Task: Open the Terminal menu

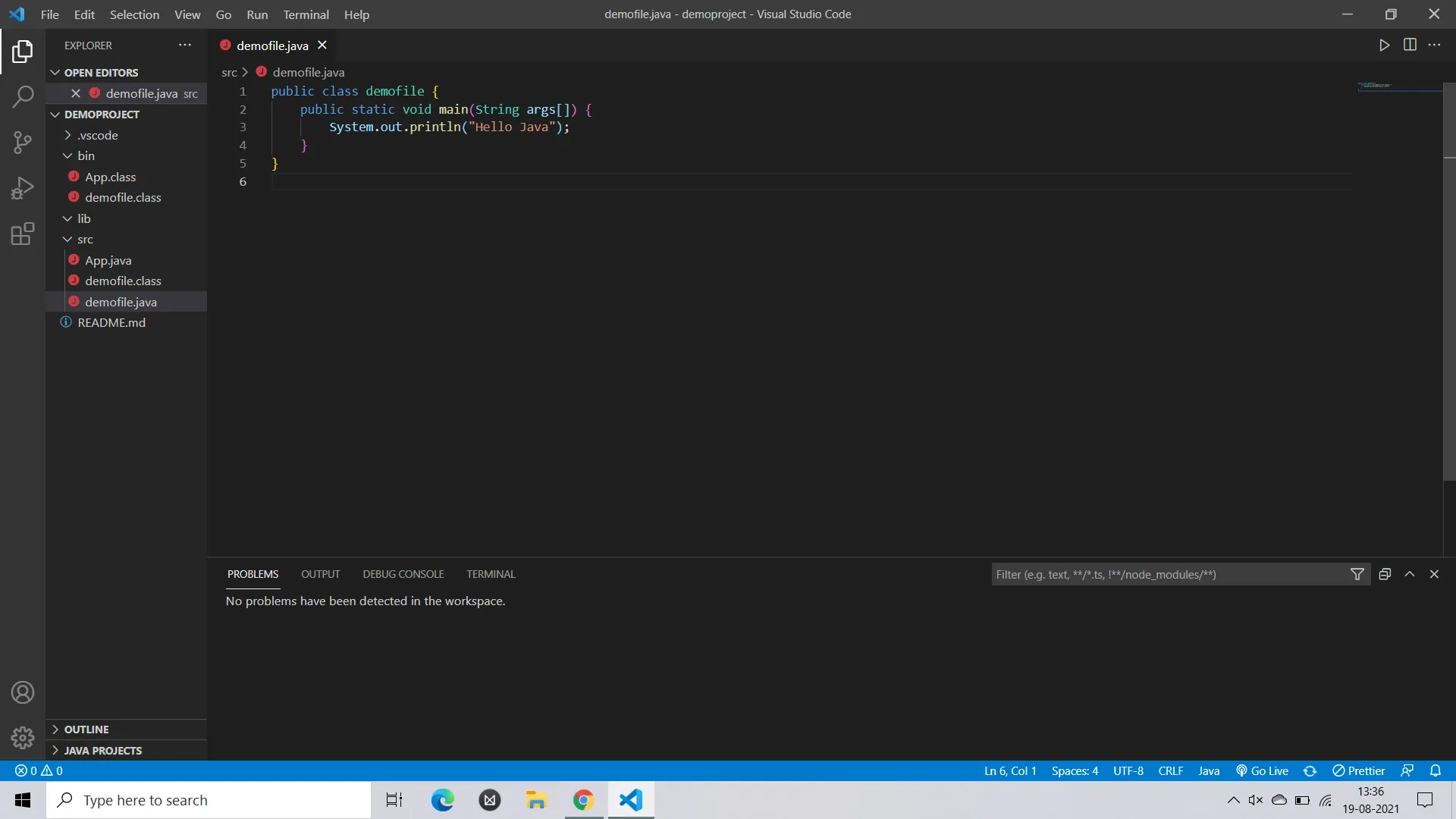Action: click(x=306, y=14)
